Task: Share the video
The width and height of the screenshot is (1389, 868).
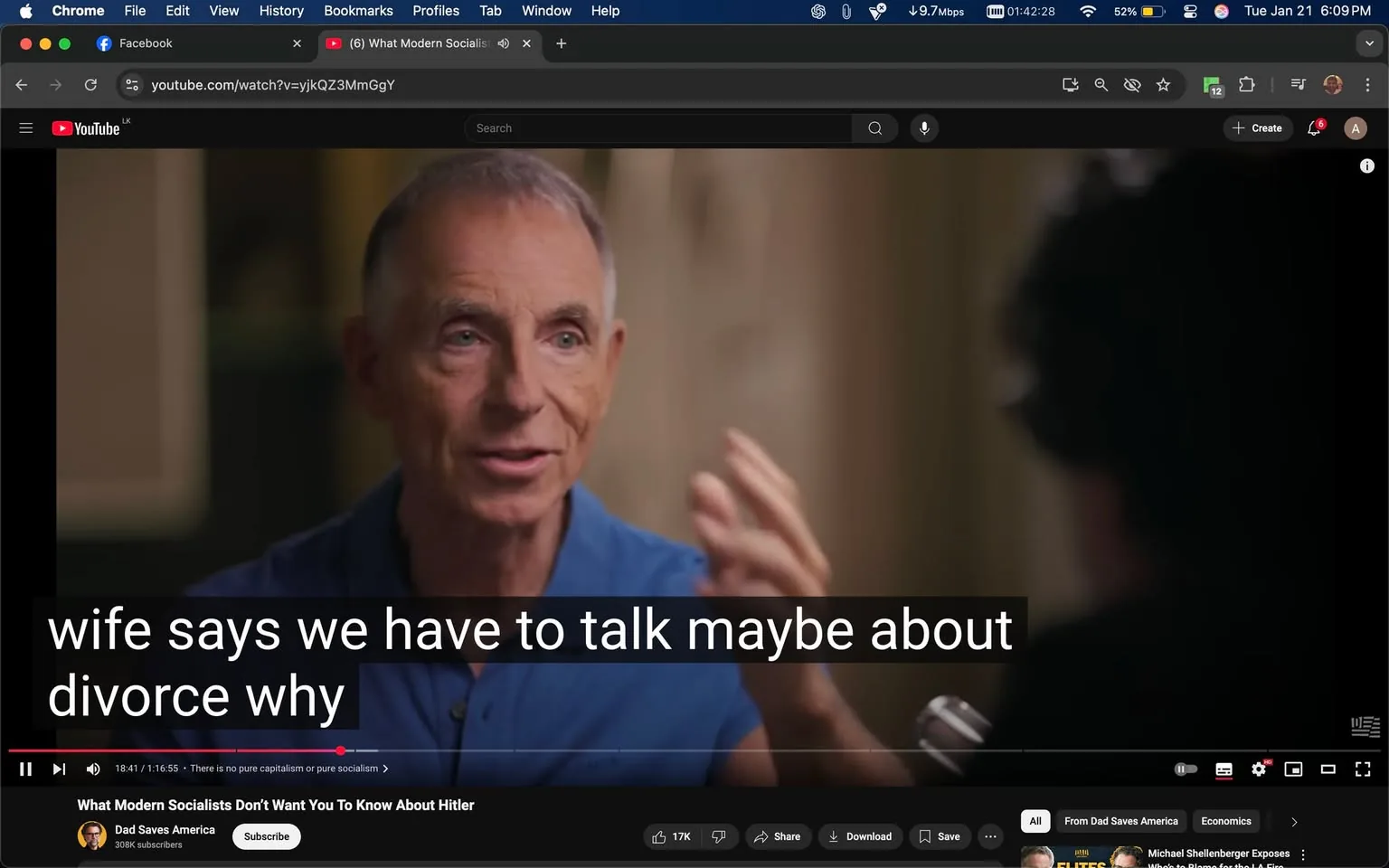Action: tap(778, 836)
